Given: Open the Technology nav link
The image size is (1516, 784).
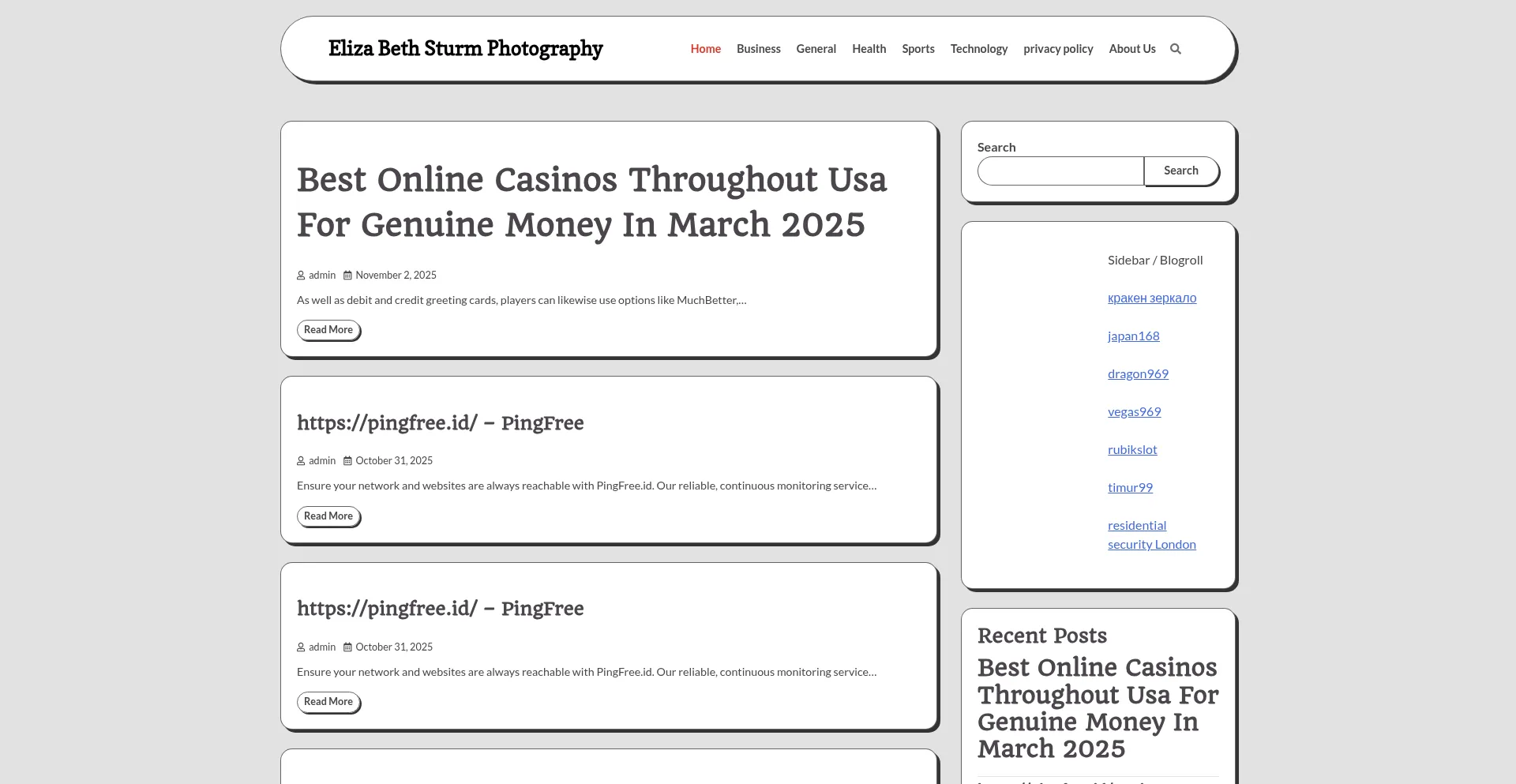Looking at the screenshot, I should point(978,49).
